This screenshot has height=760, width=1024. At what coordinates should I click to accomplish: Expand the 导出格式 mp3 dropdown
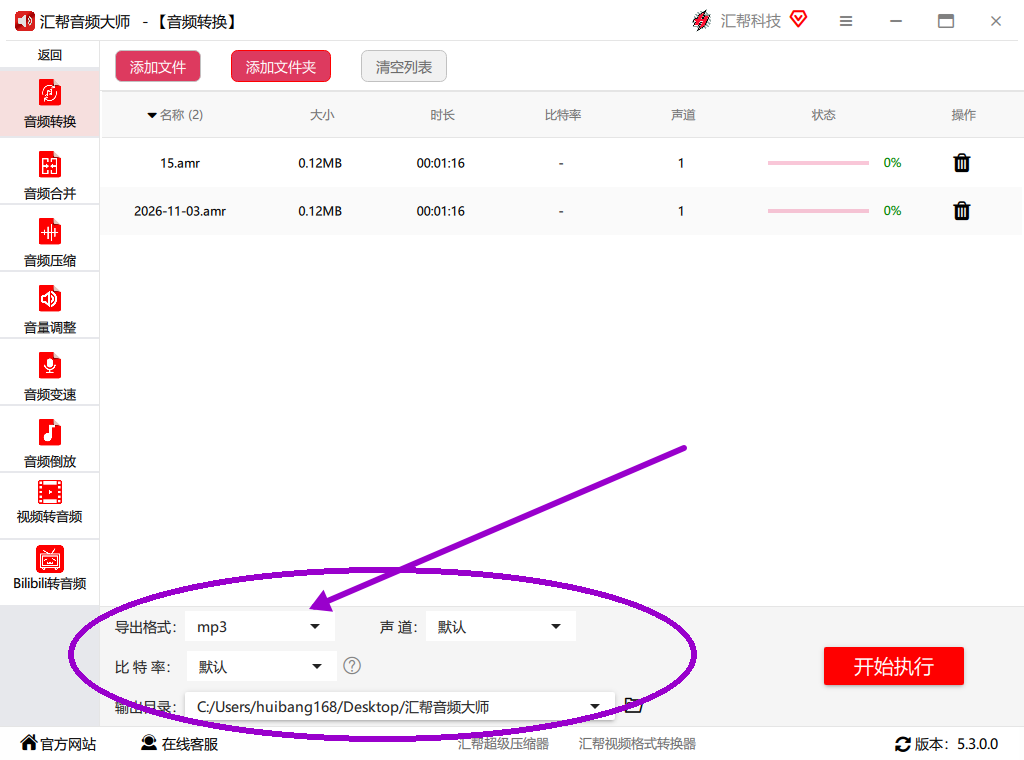point(260,627)
